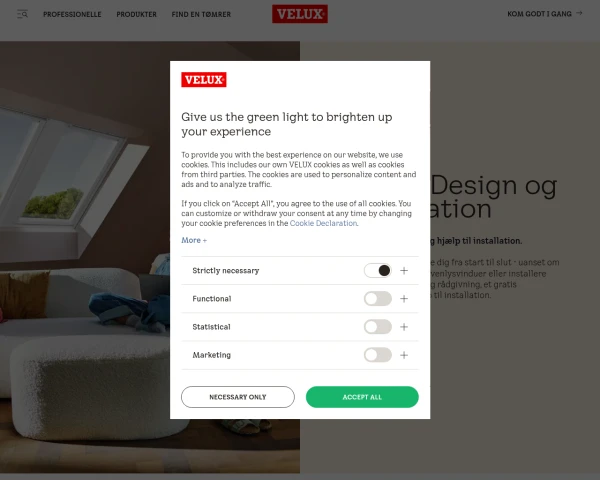Open the Produkter menu item
The width and height of the screenshot is (600, 480).
(x=137, y=14)
